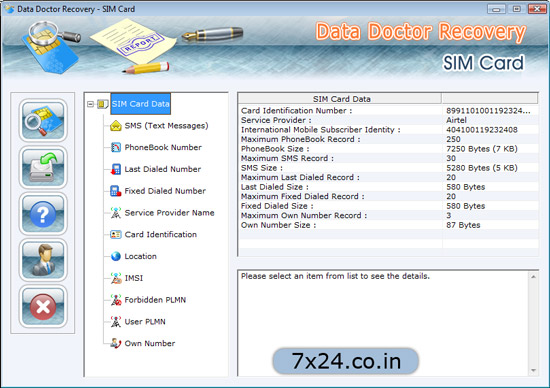Click the Fixed Dialed Number icon
The image size is (550, 388).
(x=115, y=191)
